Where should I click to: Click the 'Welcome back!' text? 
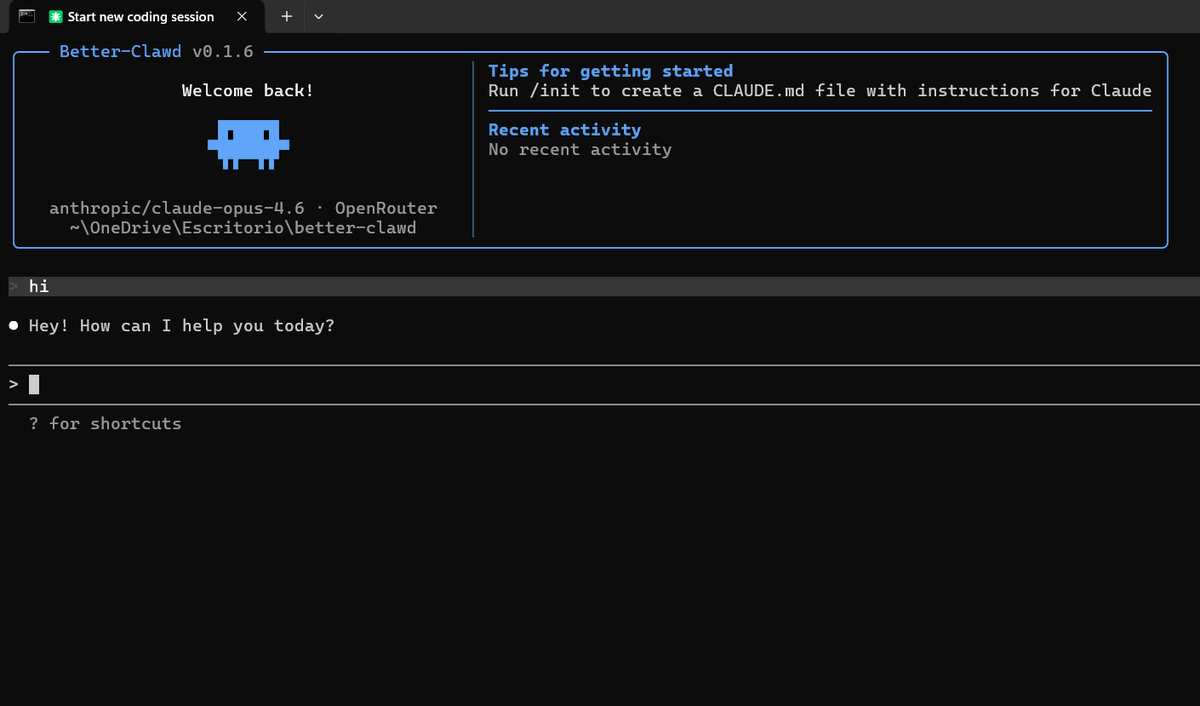[247, 91]
